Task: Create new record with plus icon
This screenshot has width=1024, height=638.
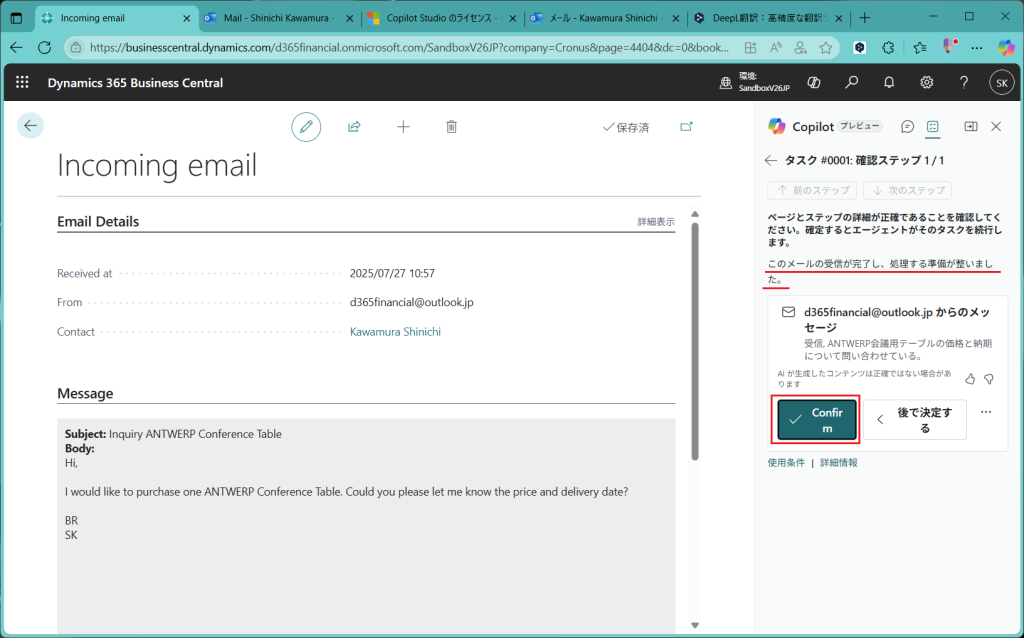Action: click(x=403, y=127)
